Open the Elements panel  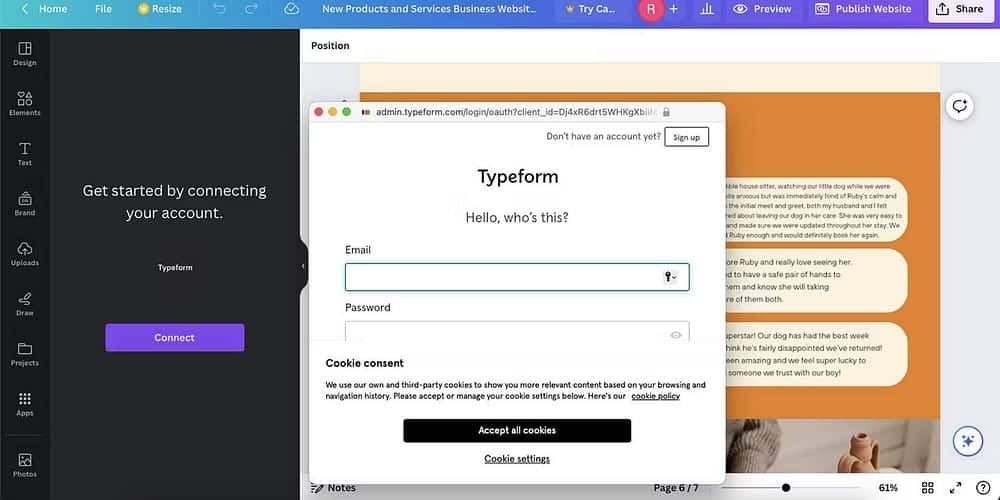(x=24, y=103)
